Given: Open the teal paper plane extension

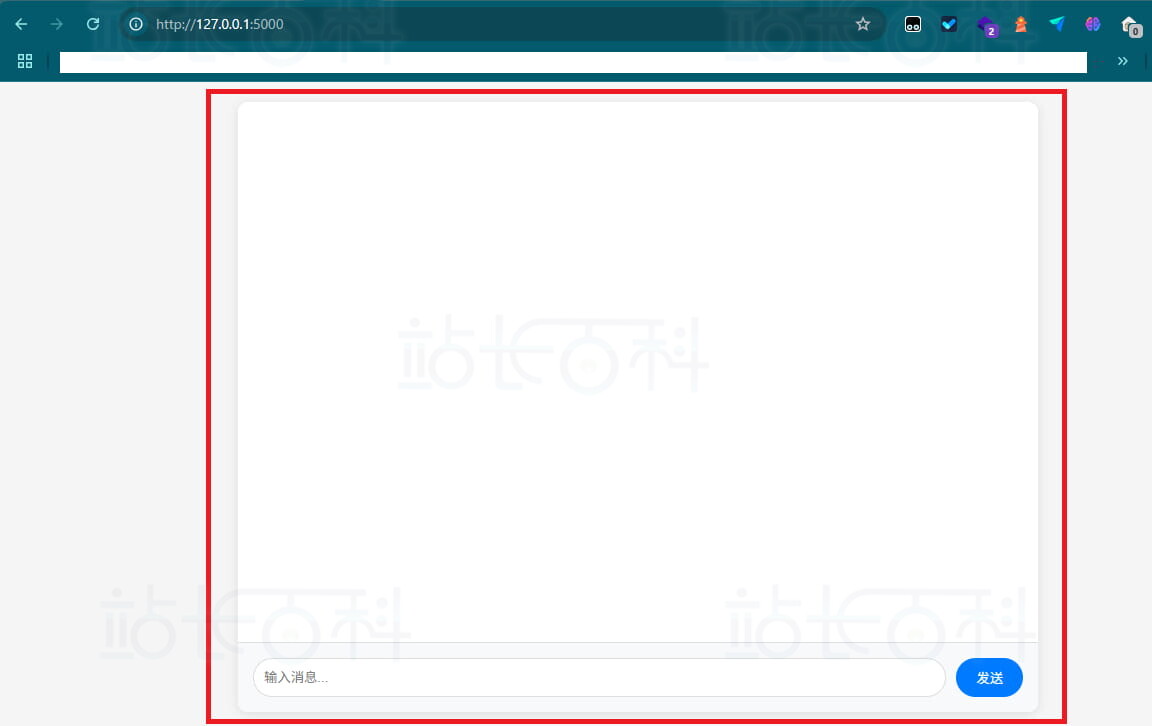Looking at the screenshot, I should [1057, 24].
